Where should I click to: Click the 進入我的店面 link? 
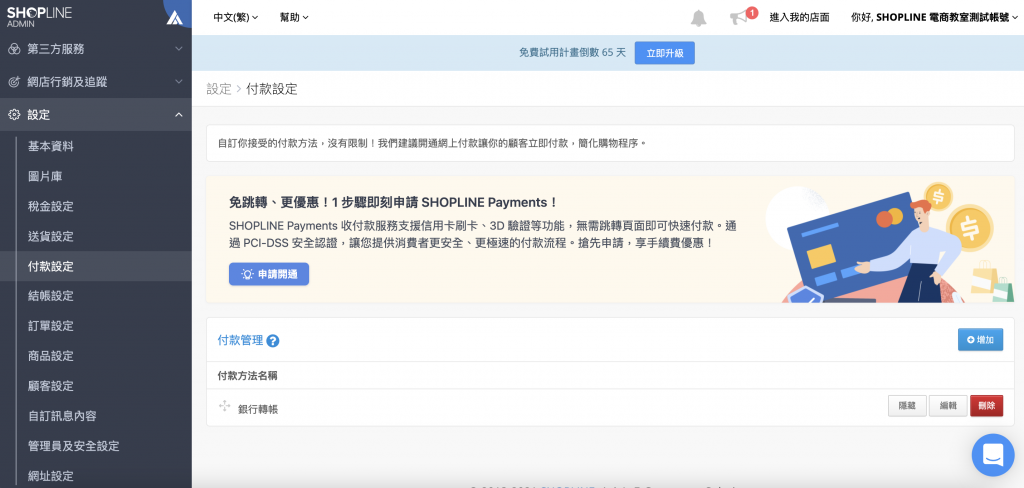click(x=799, y=18)
